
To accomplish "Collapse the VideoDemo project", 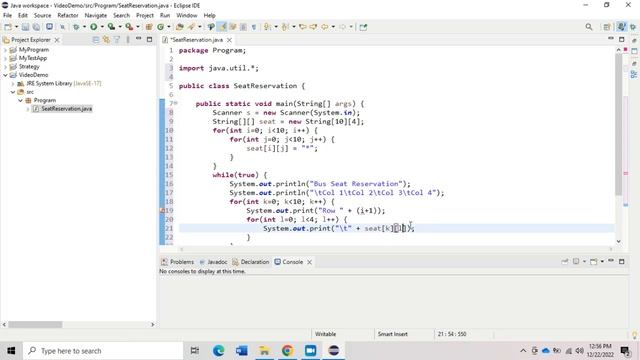I will coord(5,75).
